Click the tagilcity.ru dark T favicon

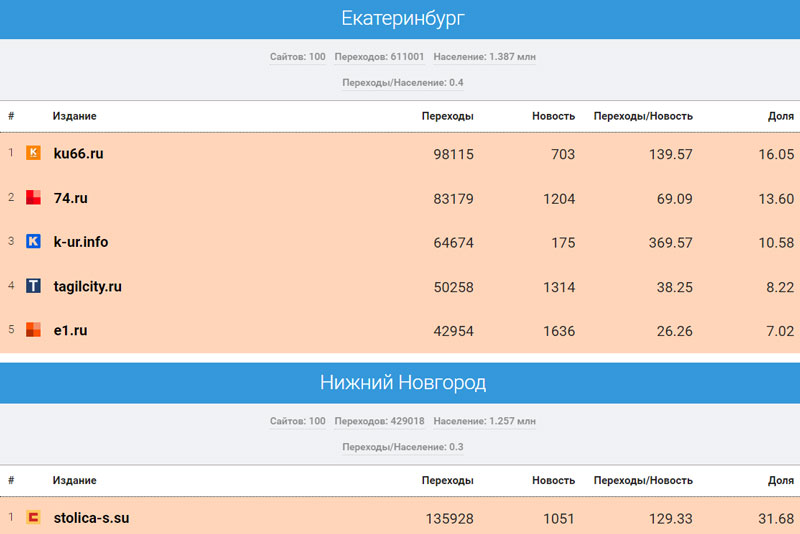(33, 286)
